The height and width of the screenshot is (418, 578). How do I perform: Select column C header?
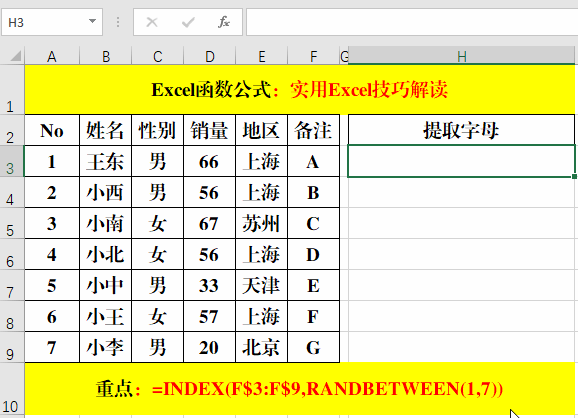coord(157,56)
